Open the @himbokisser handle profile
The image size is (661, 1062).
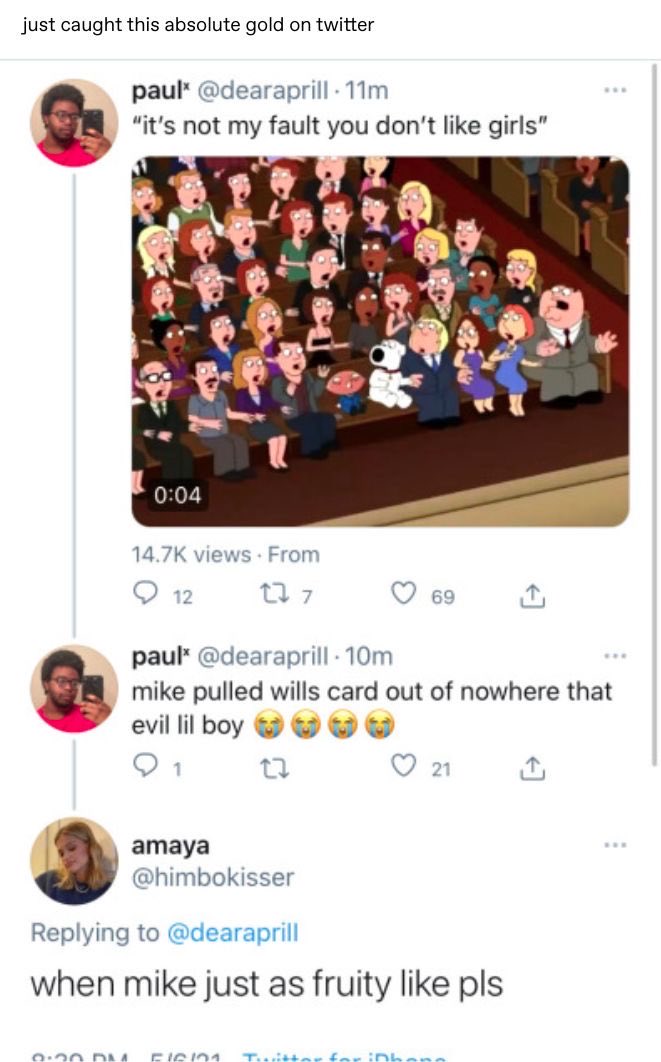(213, 877)
